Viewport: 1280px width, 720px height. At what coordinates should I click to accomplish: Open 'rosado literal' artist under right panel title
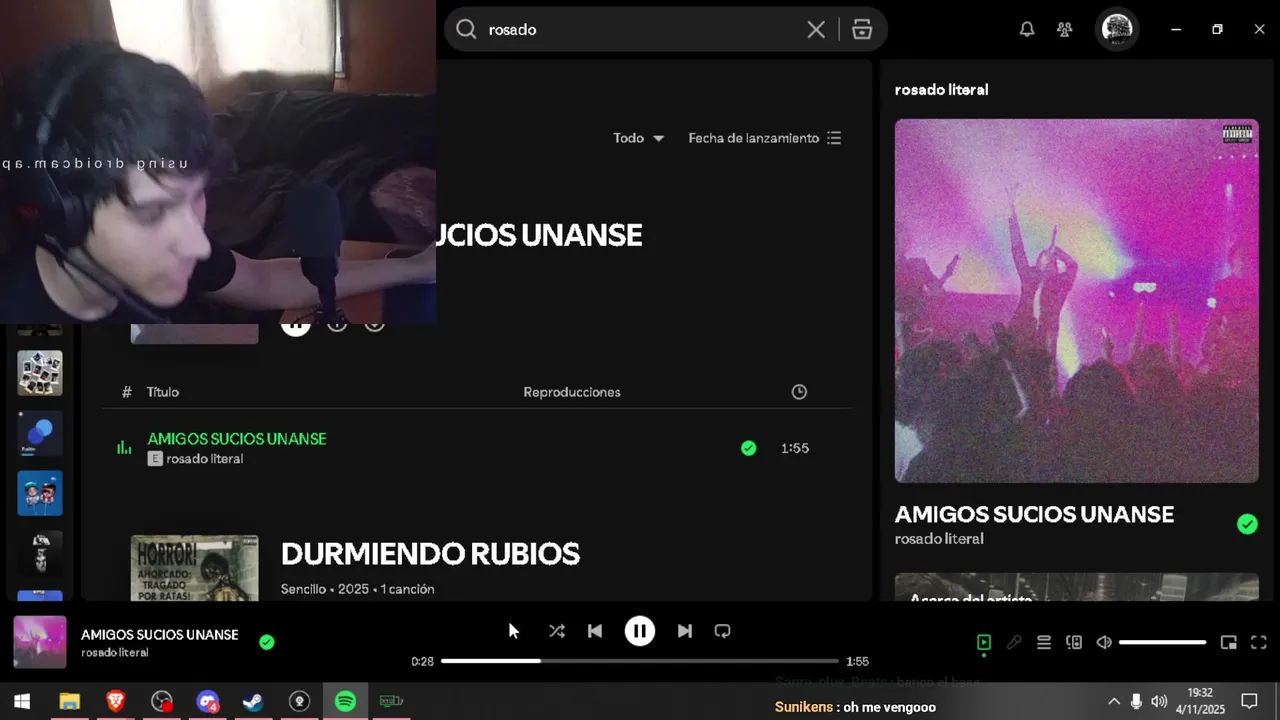click(939, 539)
